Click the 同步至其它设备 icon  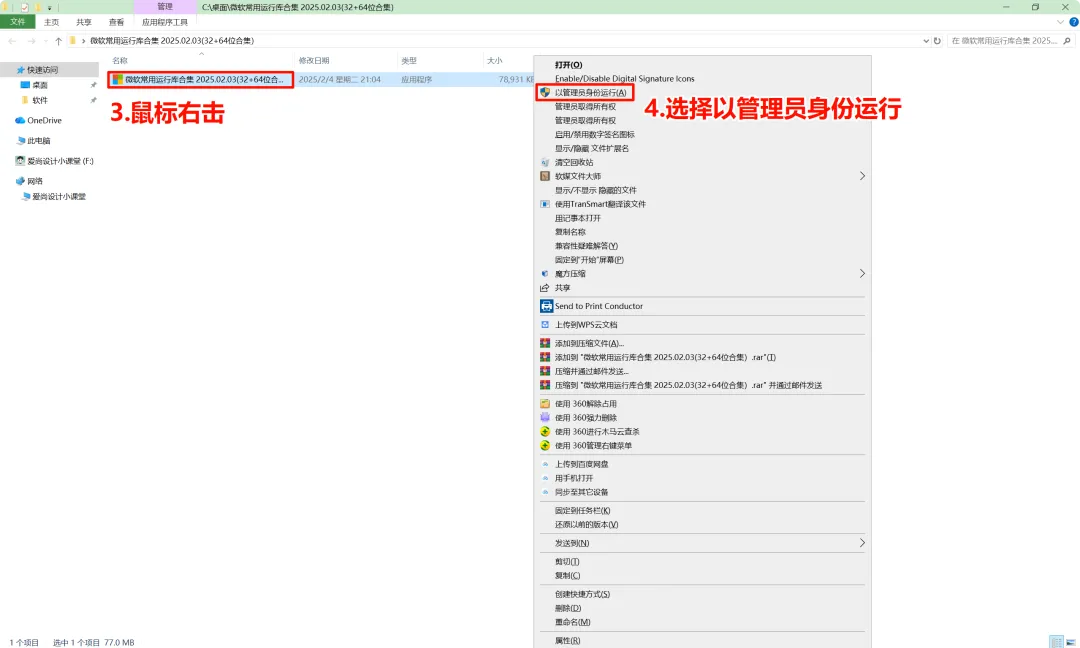point(546,492)
